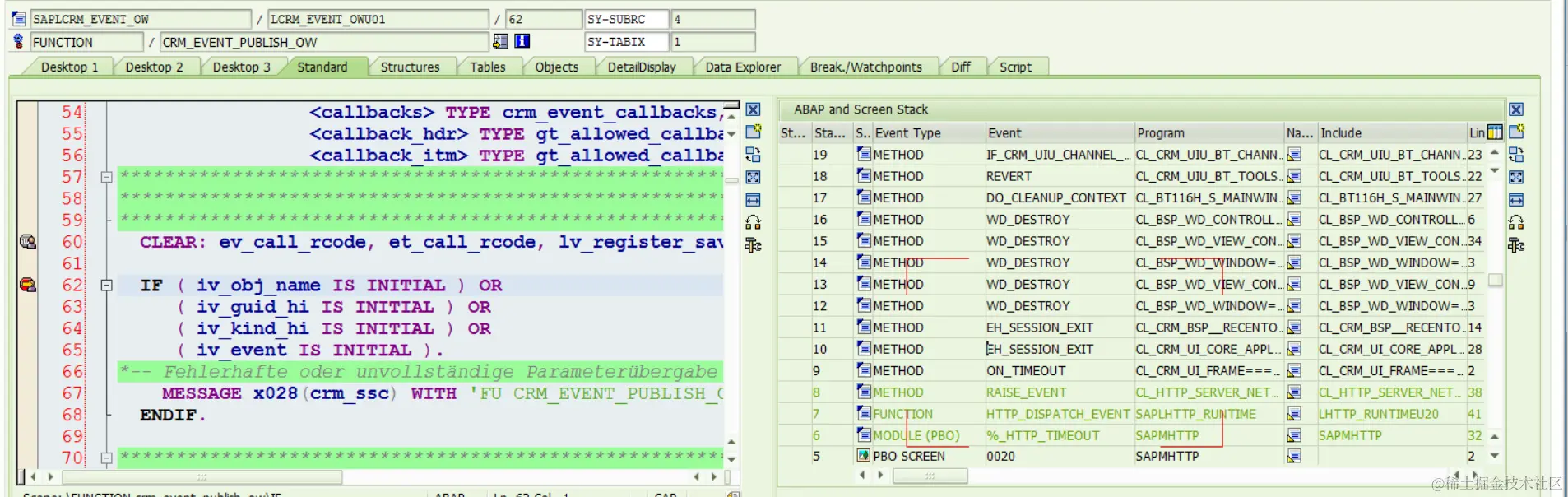Open the Data Explorer tab
1568x497 pixels.
[x=743, y=67]
